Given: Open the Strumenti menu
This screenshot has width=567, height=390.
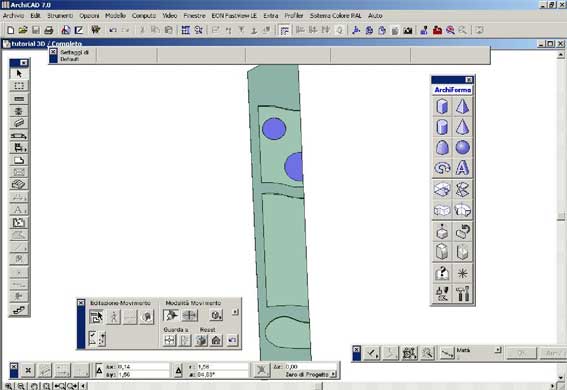Looking at the screenshot, I should (x=60, y=16).
